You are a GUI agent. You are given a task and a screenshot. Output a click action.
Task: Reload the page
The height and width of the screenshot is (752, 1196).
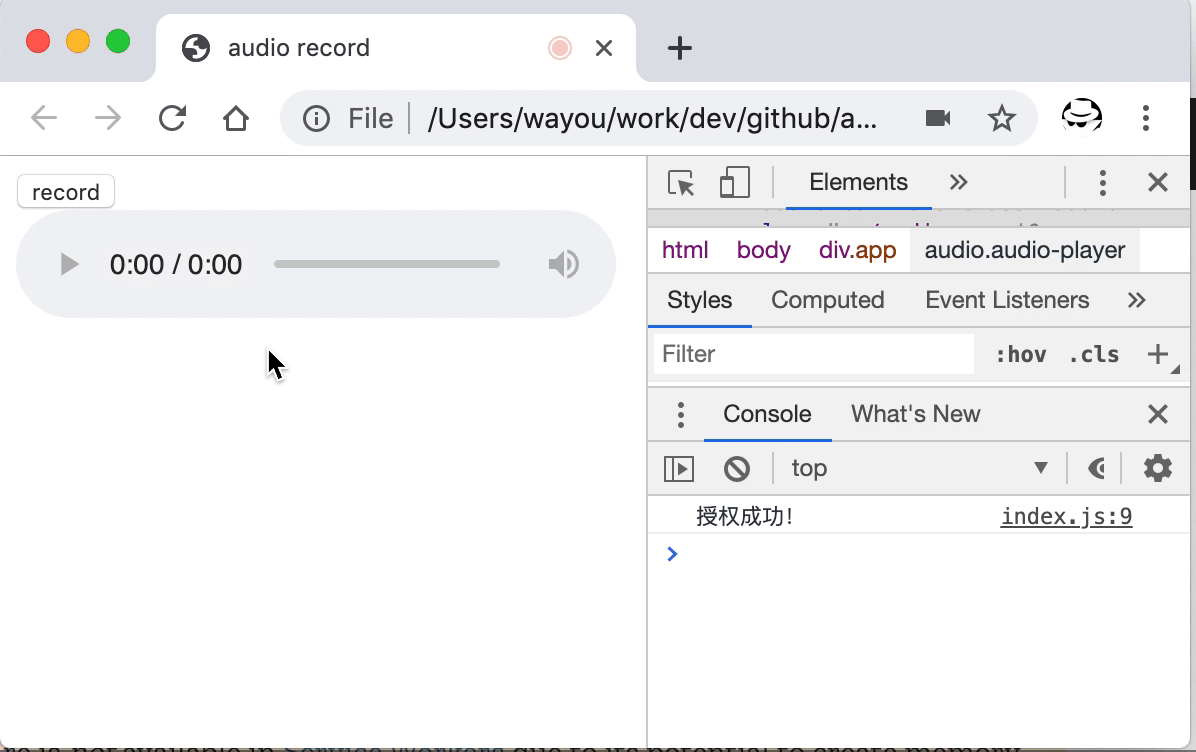click(x=173, y=119)
